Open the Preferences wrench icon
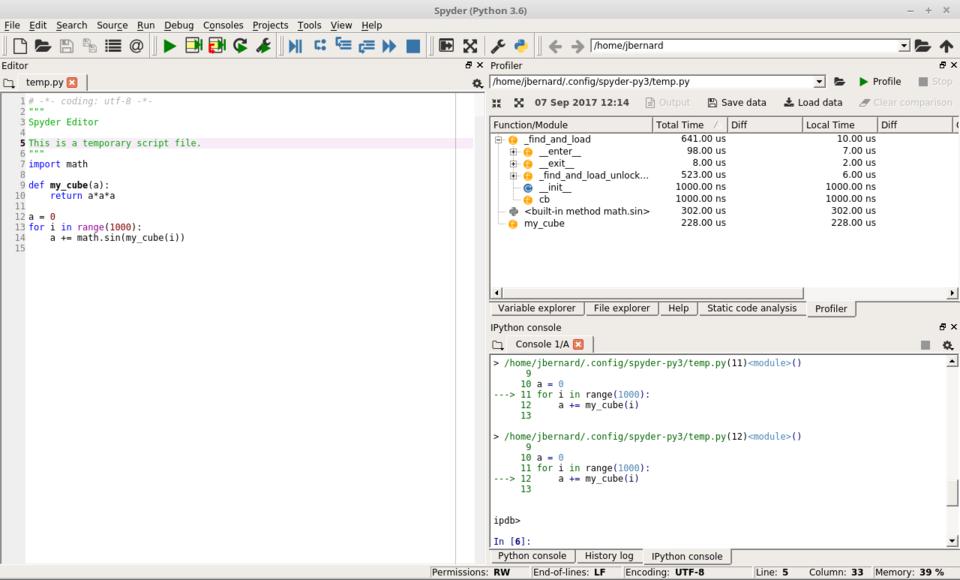This screenshot has width=960, height=580. click(x=498, y=46)
